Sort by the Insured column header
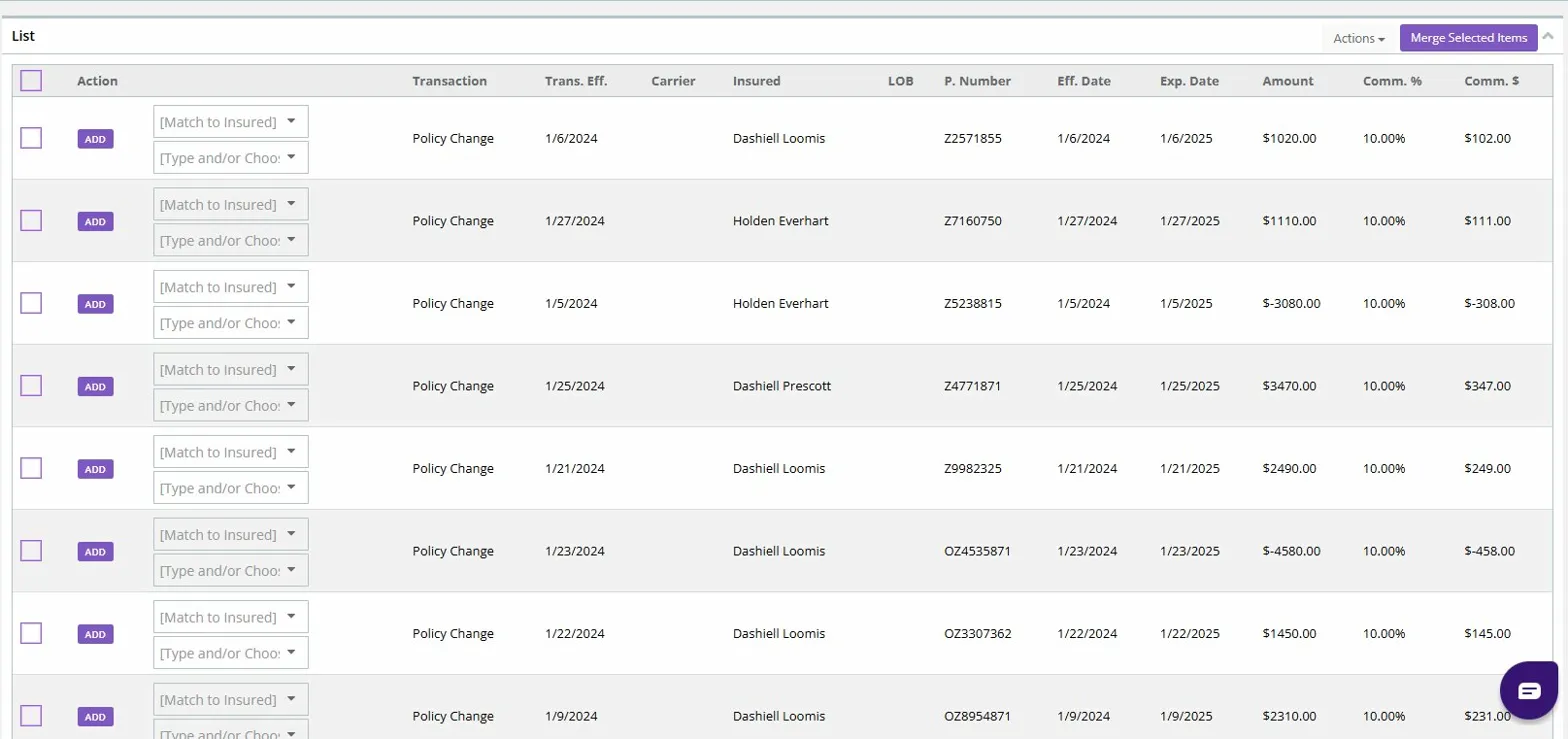 [756, 81]
